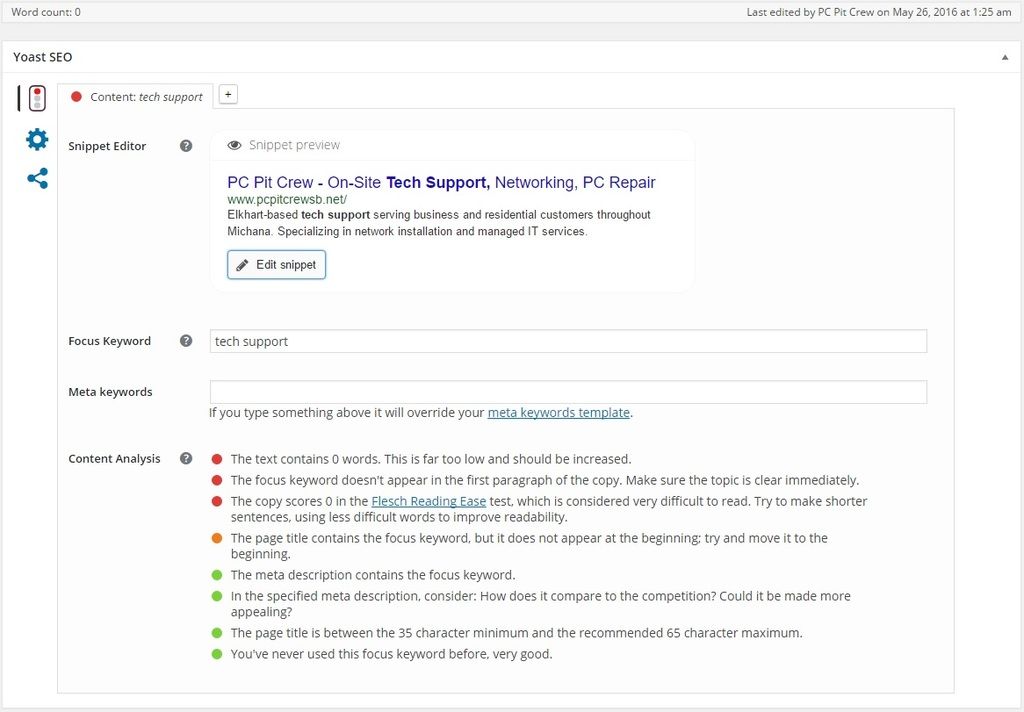
Task: Click red bullet for 0 words message
Action: pyautogui.click(x=217, y=459)
